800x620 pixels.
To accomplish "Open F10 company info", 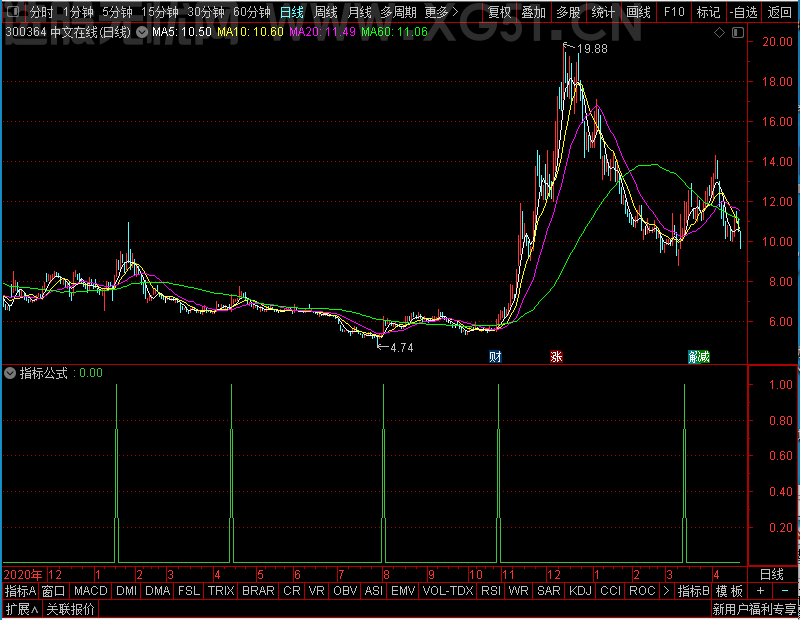I will point(674,12).
